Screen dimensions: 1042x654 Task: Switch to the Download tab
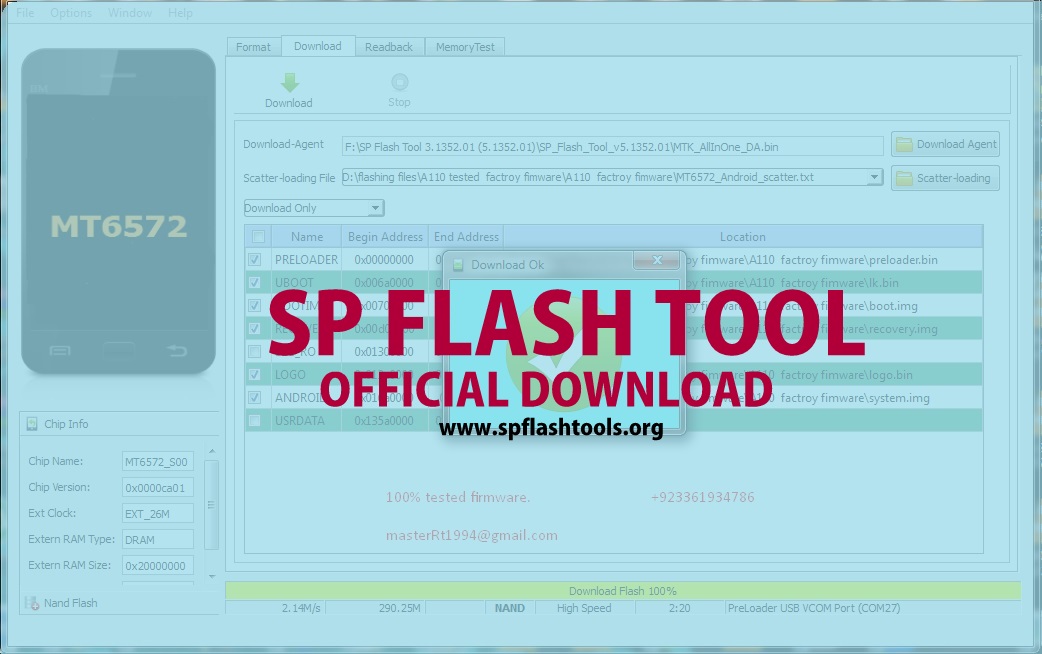[x=318, y=46]
